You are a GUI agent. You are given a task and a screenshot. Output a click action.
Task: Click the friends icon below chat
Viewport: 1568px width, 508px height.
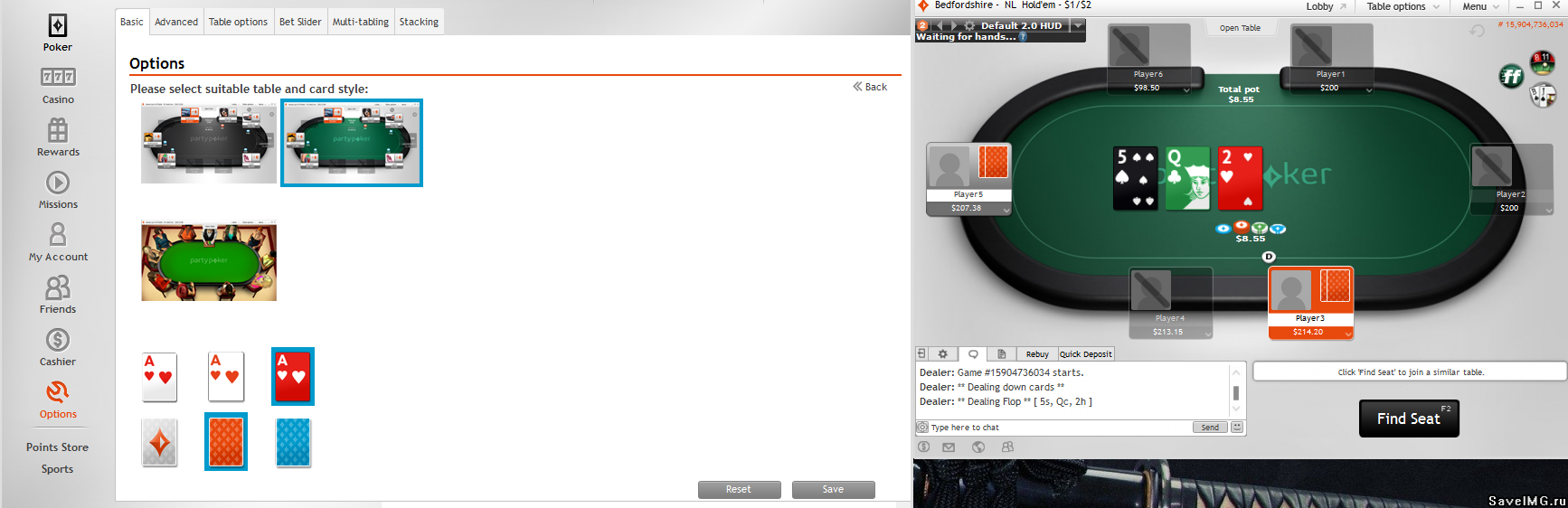pyautogui.click(x=1007, y=447)
